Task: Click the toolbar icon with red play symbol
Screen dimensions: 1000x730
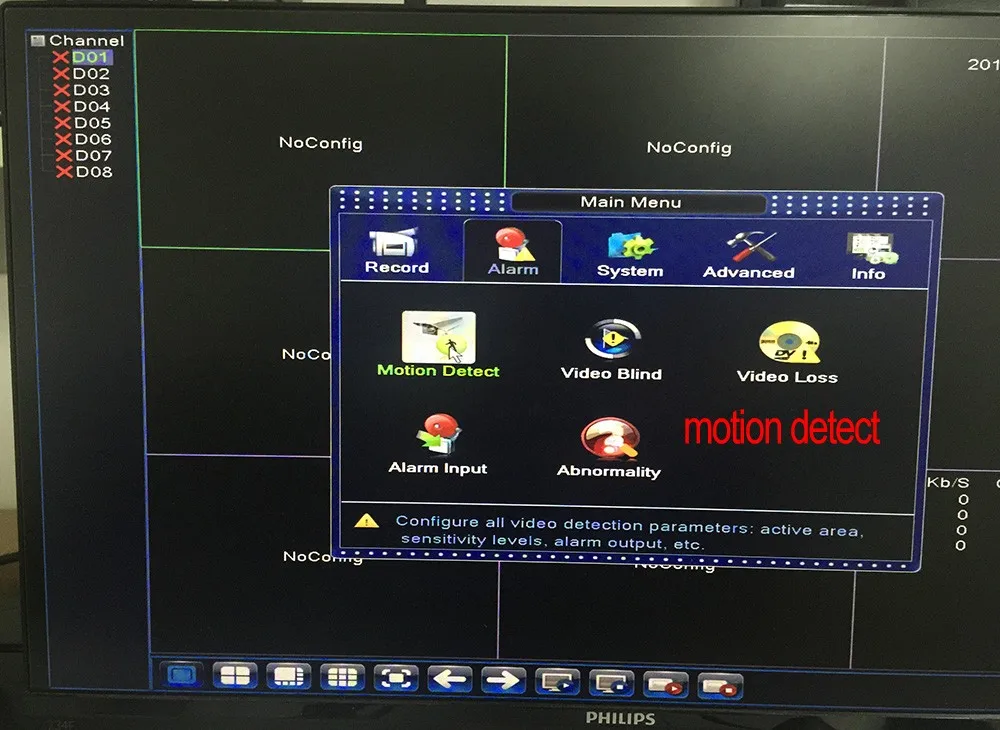Action: coord(666,685)
